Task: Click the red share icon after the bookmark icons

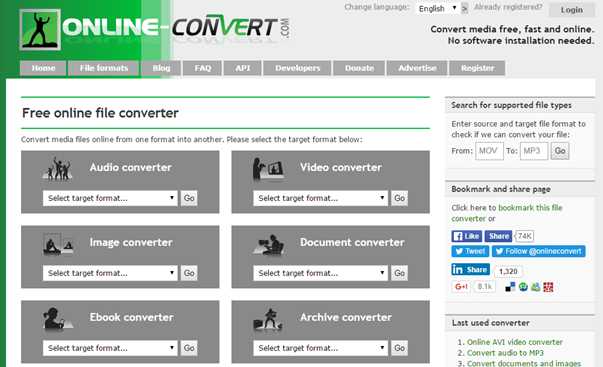Action: click(x=548, y=287)
